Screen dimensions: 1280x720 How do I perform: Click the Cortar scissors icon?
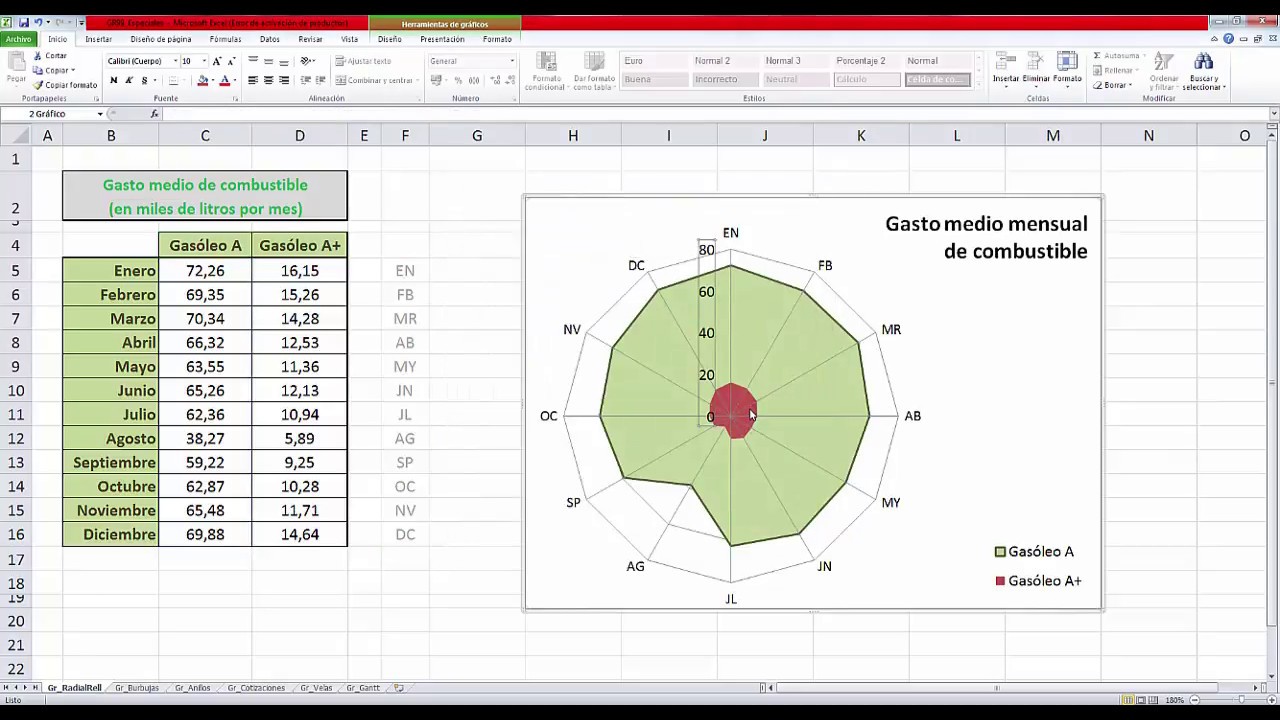pyautogui.click(x=38, y=56)
